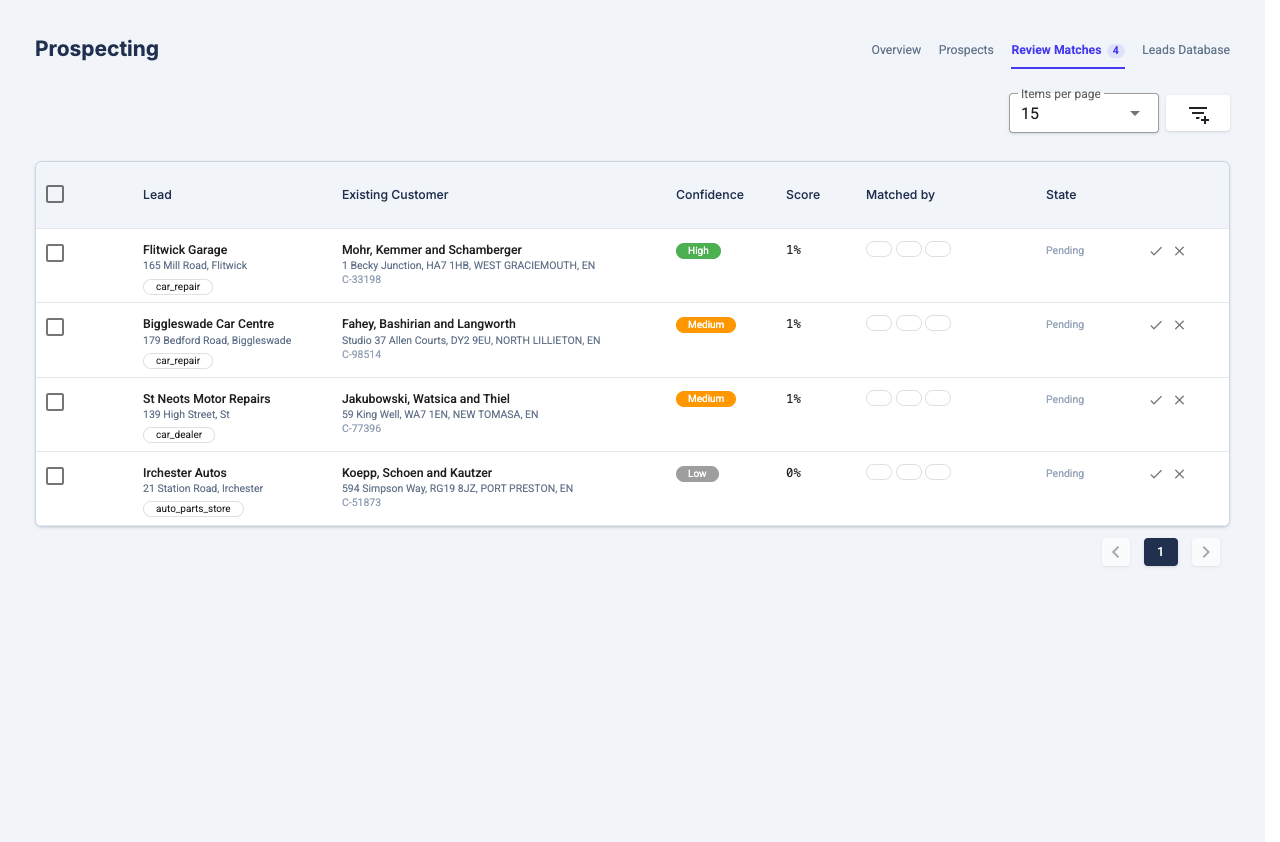Go to next page arrow
Screen dimensions: 1280x842
click(1206, 552)
